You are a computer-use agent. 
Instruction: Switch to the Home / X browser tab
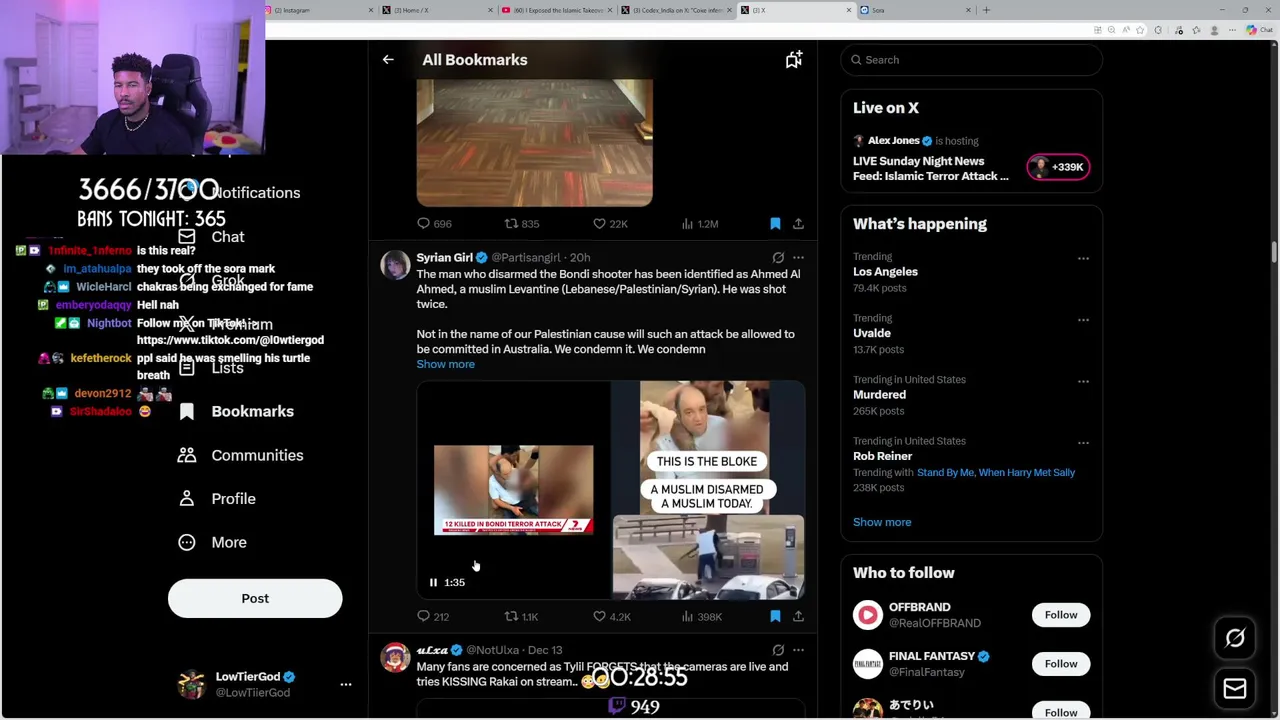click(x=438, y=10)
